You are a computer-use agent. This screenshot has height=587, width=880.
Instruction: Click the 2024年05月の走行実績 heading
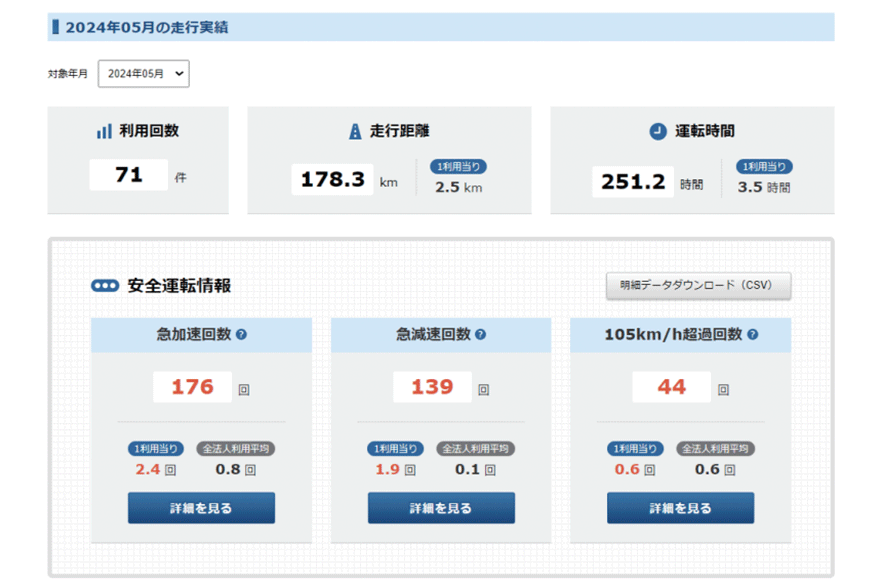(147, 27)
